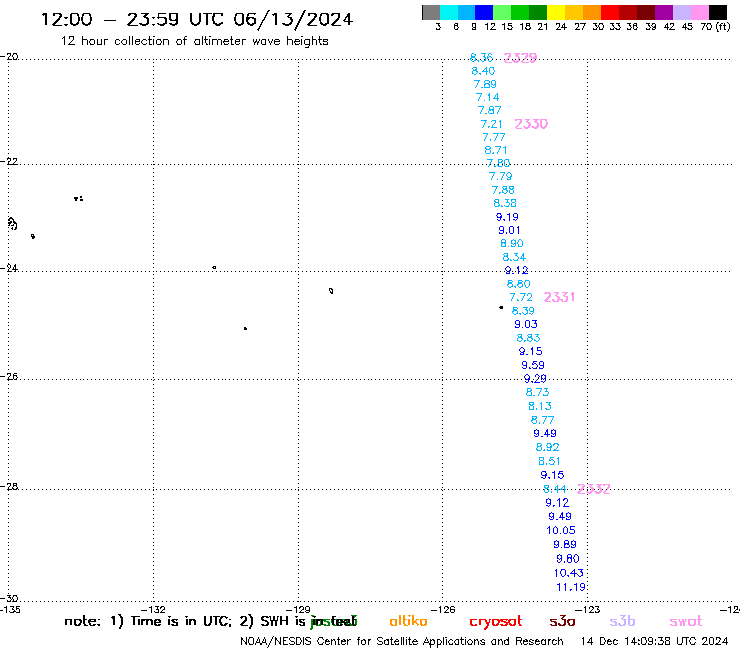Image resolution: width=740 pixels, height=650 pixels.
Task: Click the wave height value 8.71
Action: tap(496, 150)
